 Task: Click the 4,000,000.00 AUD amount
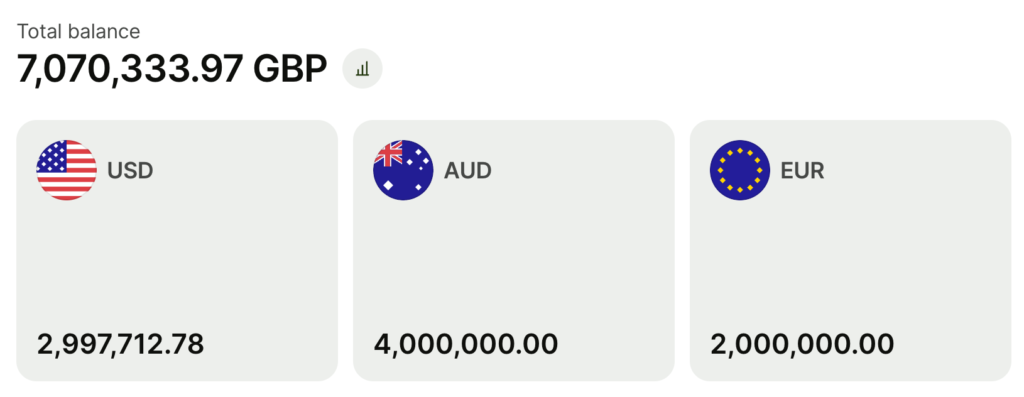point(466,344)
